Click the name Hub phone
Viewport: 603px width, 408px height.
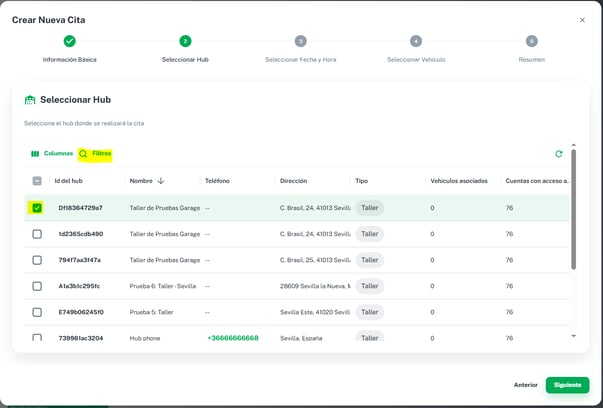tap(145, 338)
